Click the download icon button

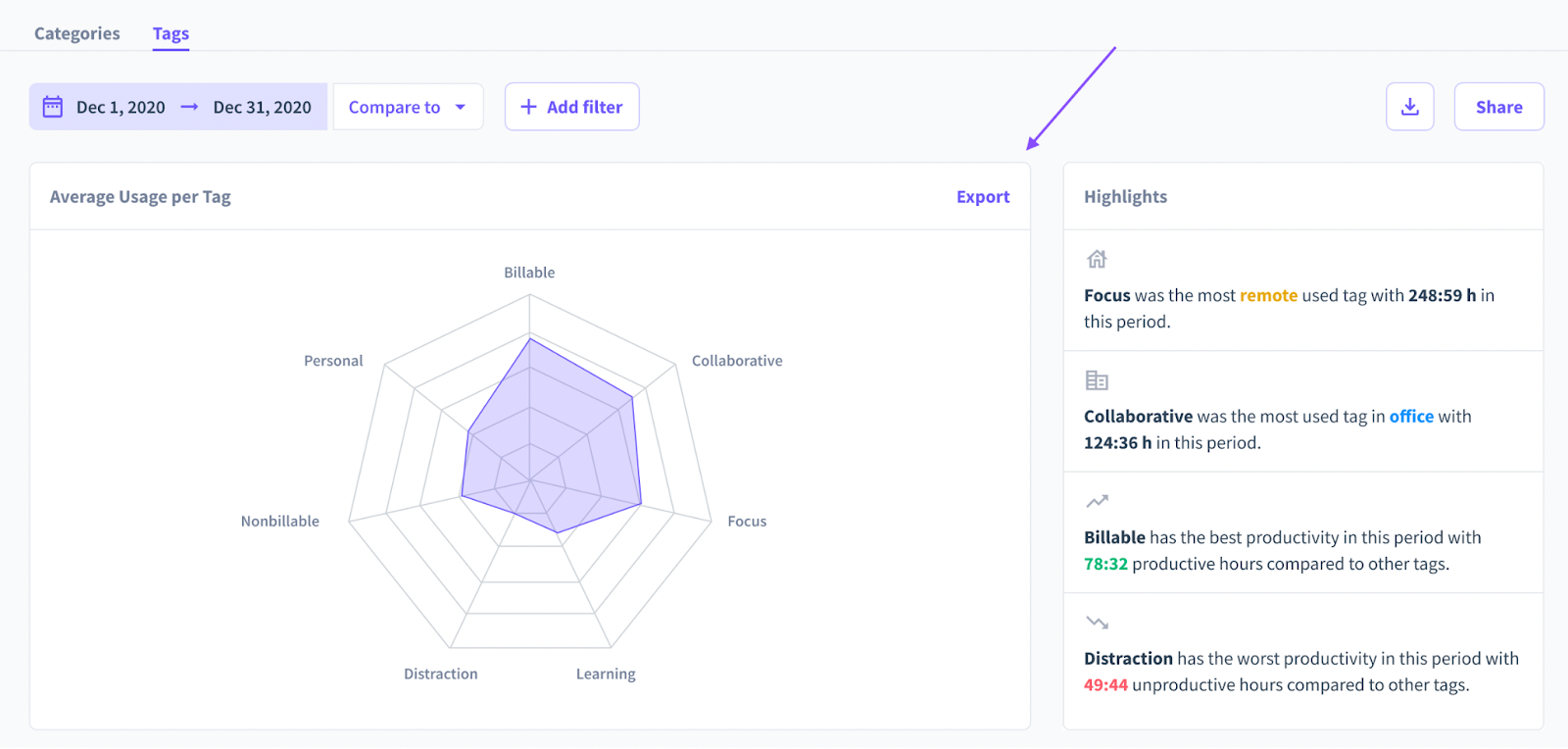(x=1409, y=107)
